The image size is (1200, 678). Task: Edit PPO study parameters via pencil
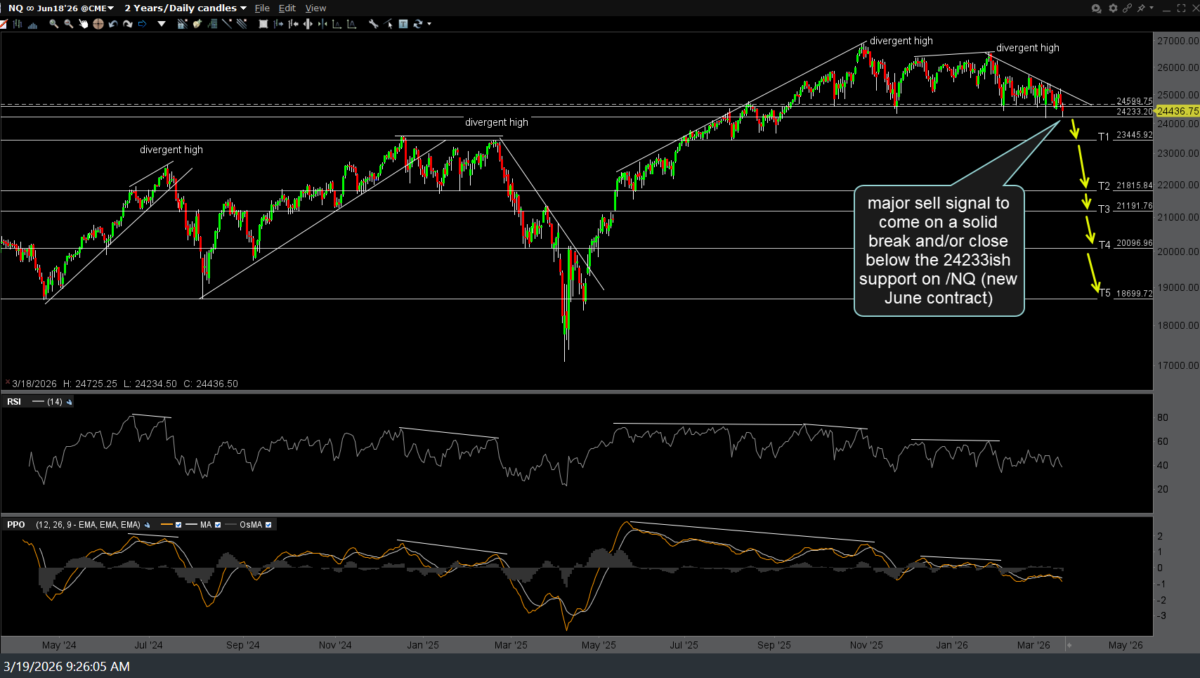148,525
